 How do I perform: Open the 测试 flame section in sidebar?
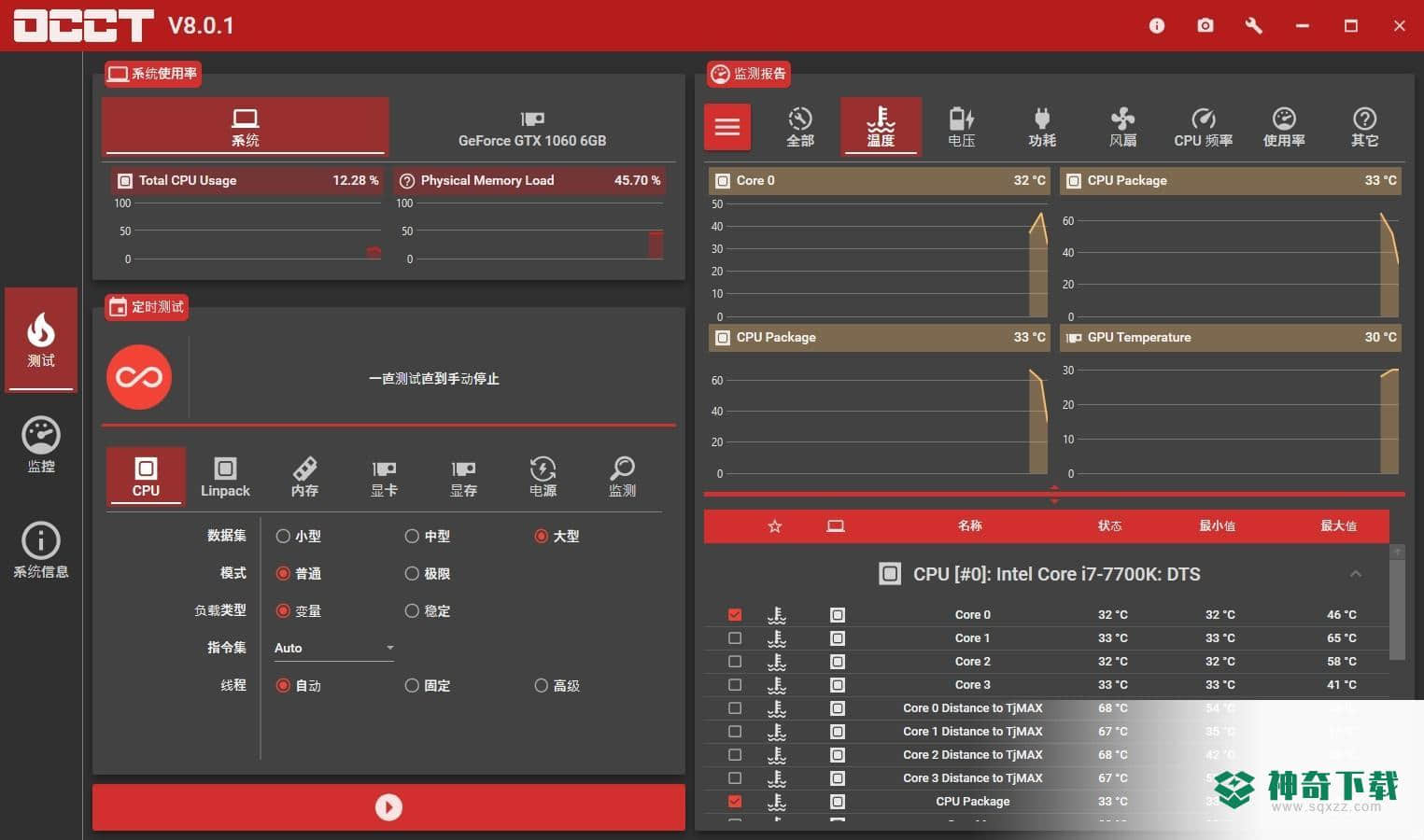point(41,339)
